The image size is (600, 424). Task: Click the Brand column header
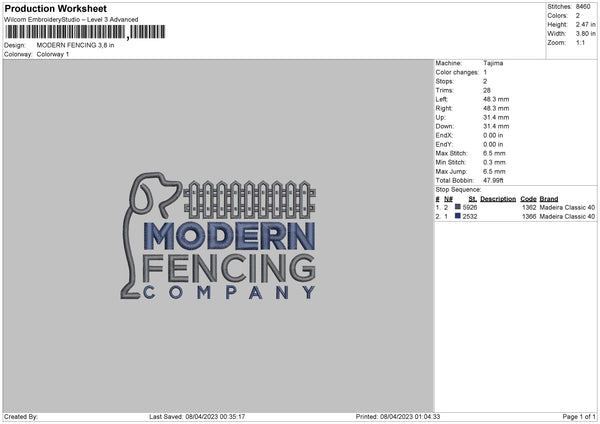click(x=549, y=199)
